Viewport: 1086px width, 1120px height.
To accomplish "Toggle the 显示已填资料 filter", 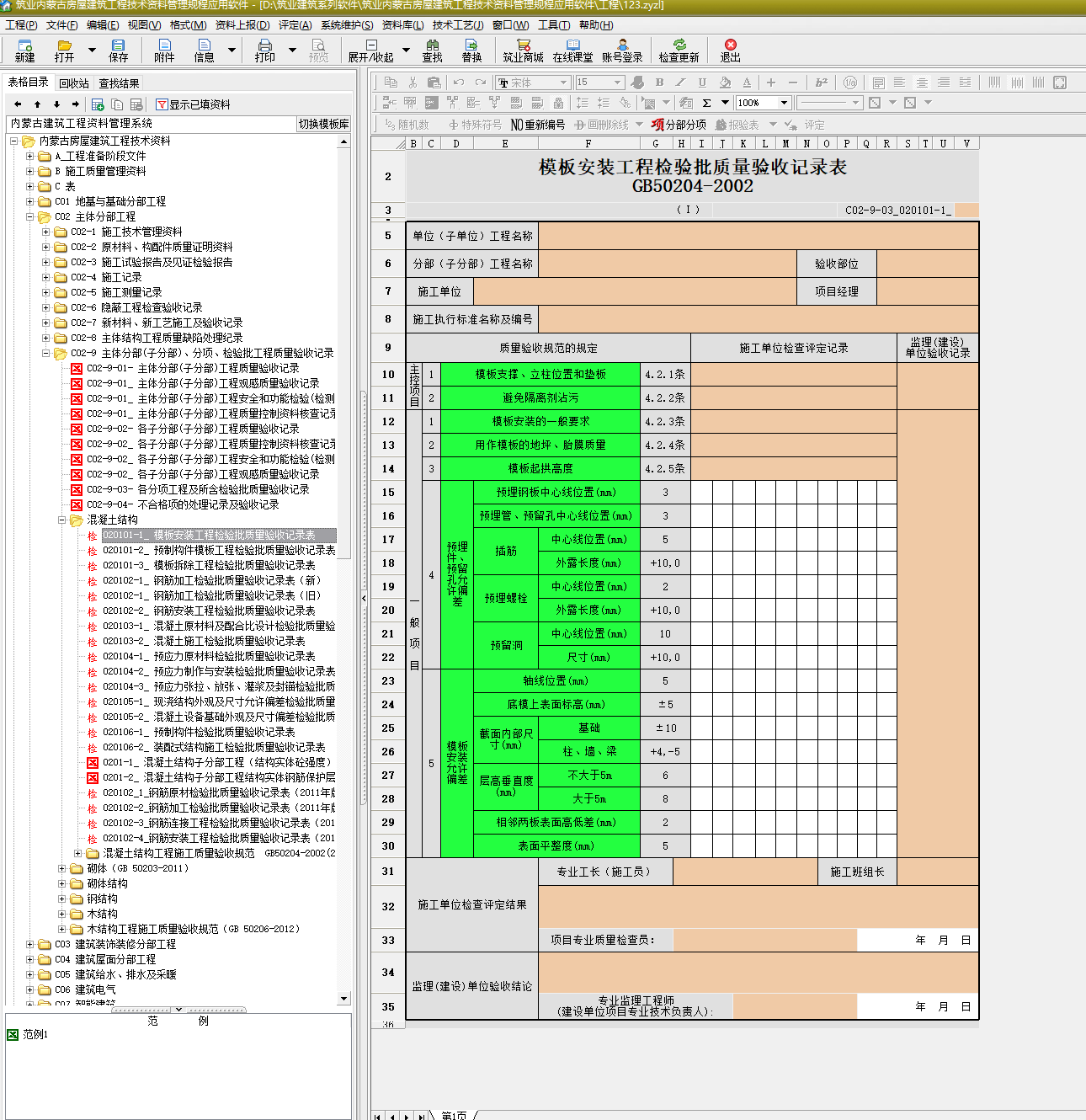I will point(193,104).
